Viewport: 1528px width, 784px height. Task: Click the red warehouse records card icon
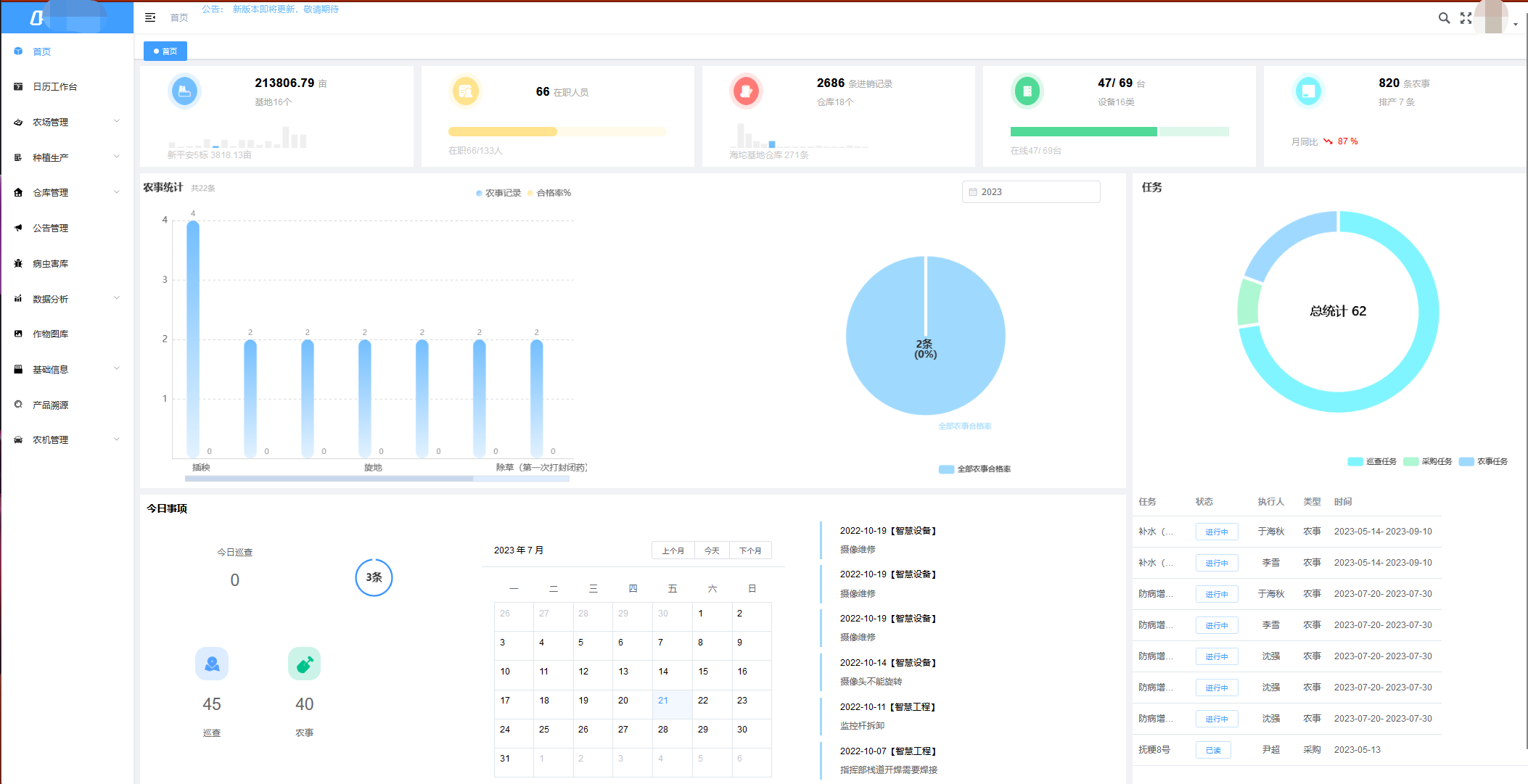[746, 91]
